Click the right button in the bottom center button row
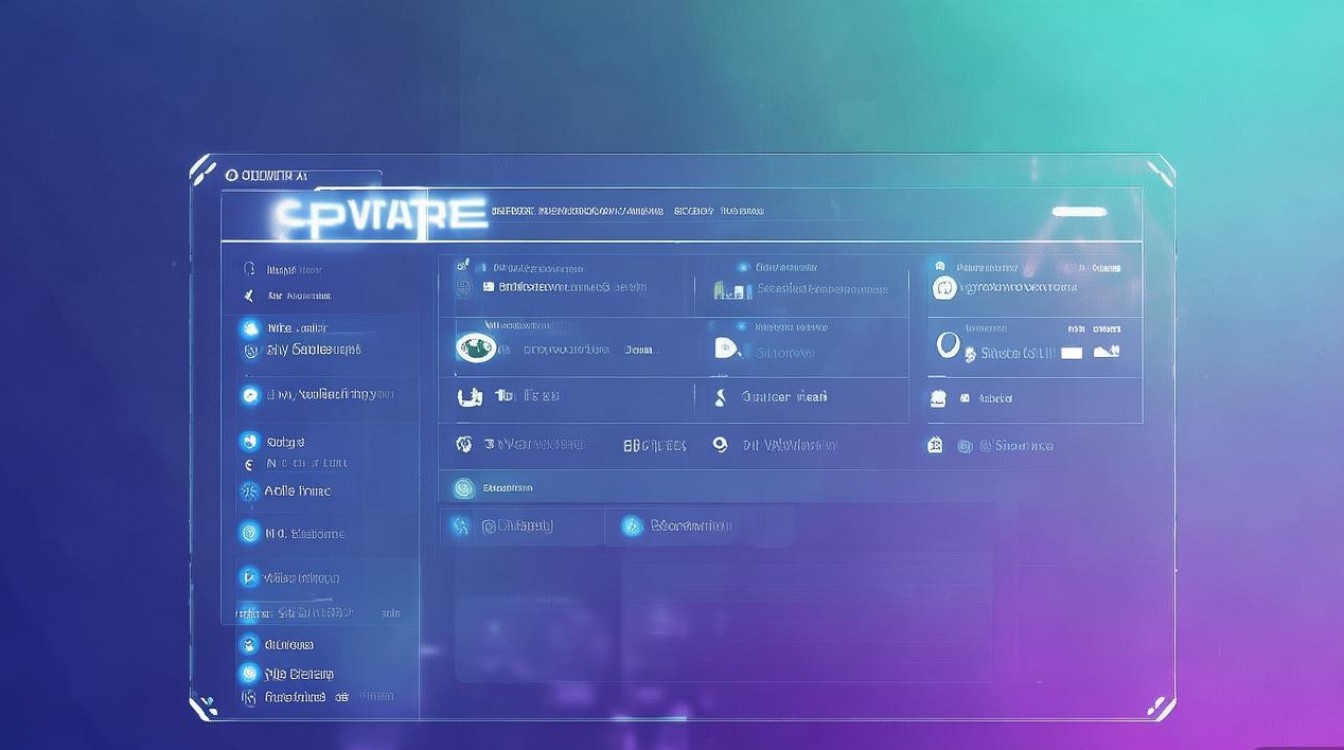1344x750 pixels. (690, 526)
